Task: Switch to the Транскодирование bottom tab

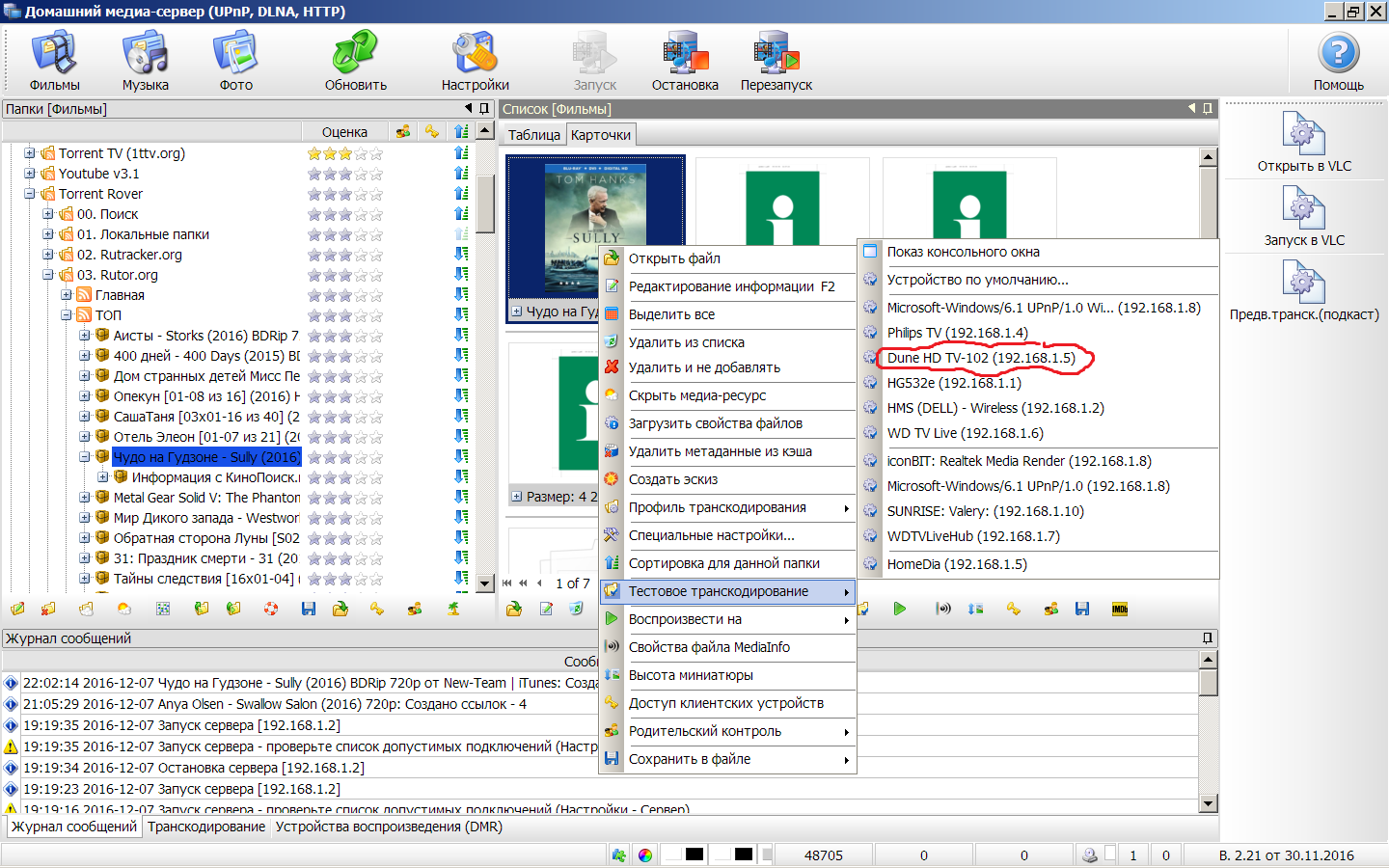Action: point(206,827)
